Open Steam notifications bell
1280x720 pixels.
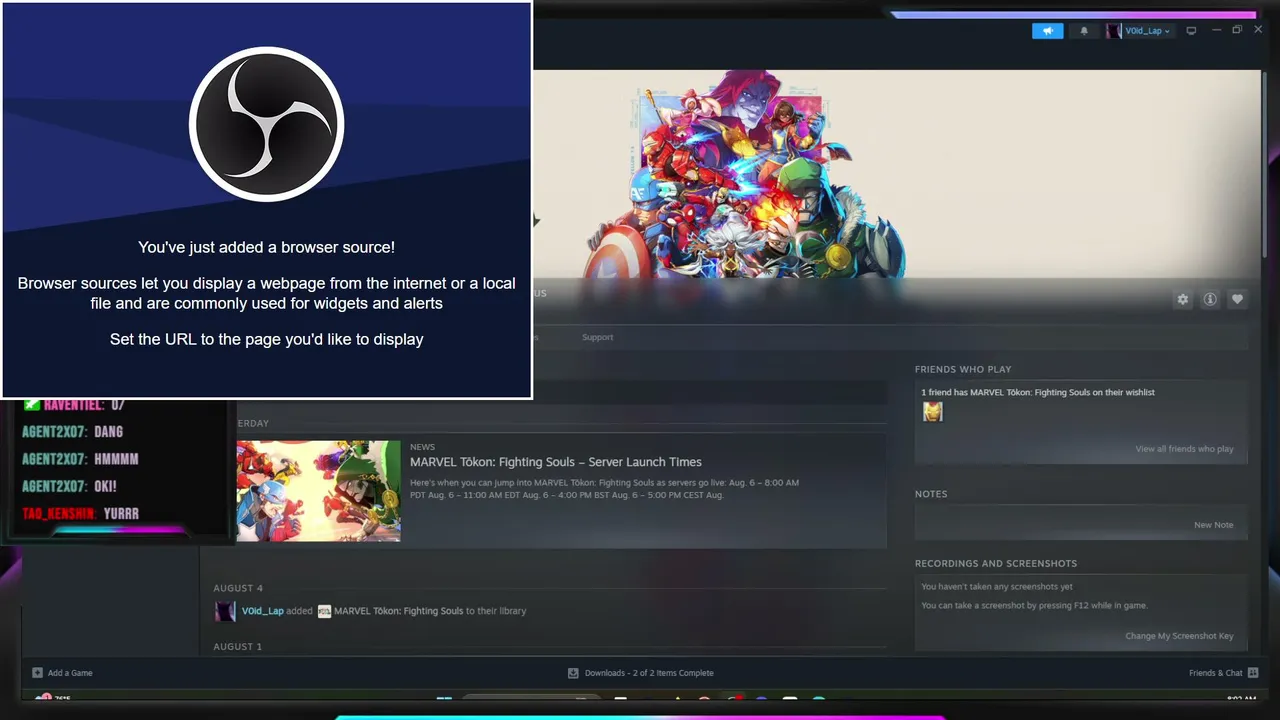pos(1084,31)
